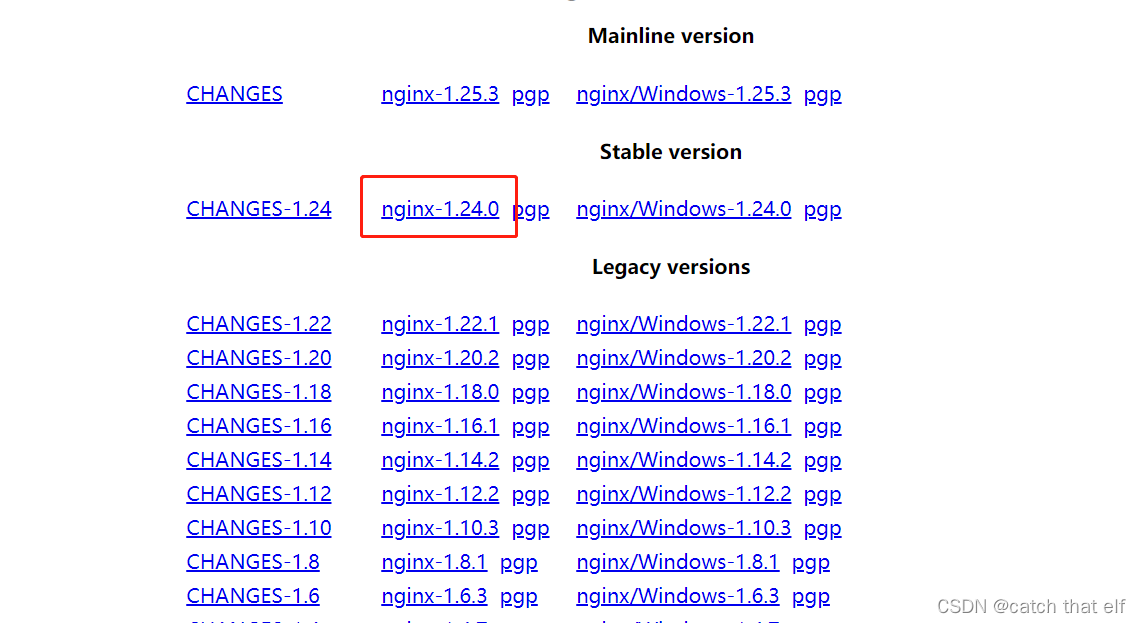Open CHANGES-1.22 changelog
The height and width of the screenshot is (623, 1141).
pos(258,323)
